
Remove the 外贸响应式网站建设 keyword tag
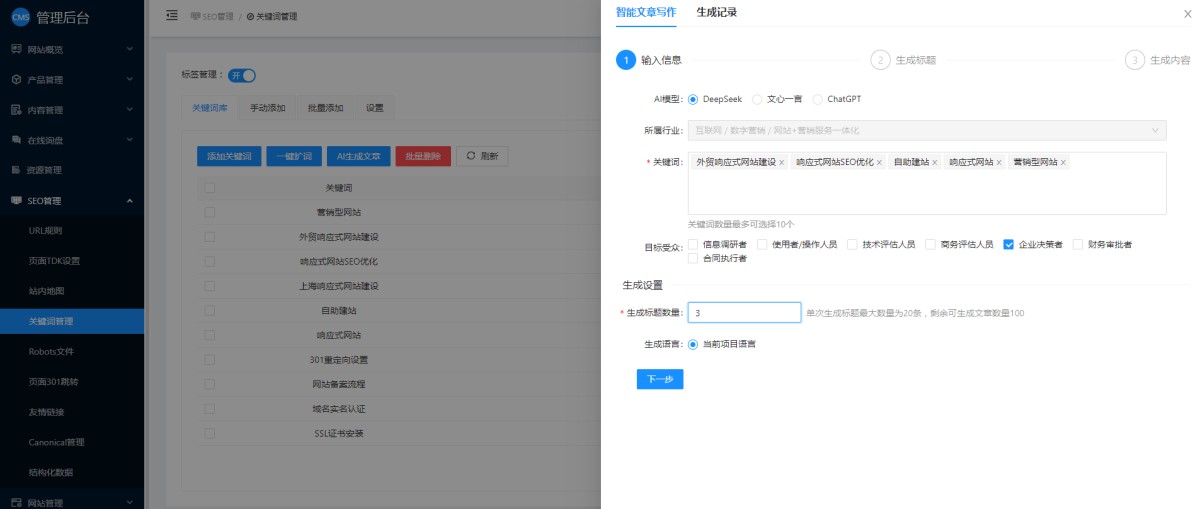click(x=781, y=162)
